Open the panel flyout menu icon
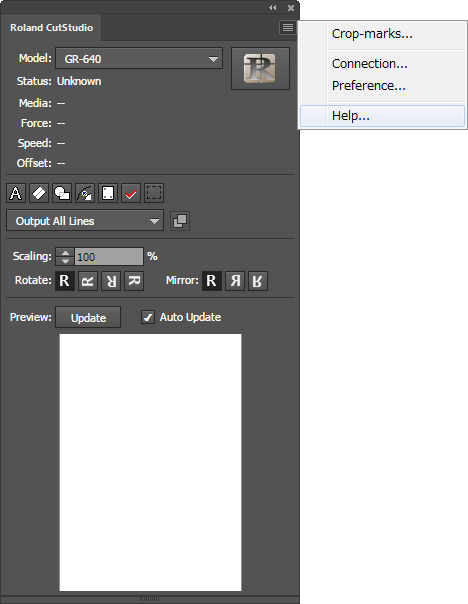 pyautogui.click(x=288, y=28)
